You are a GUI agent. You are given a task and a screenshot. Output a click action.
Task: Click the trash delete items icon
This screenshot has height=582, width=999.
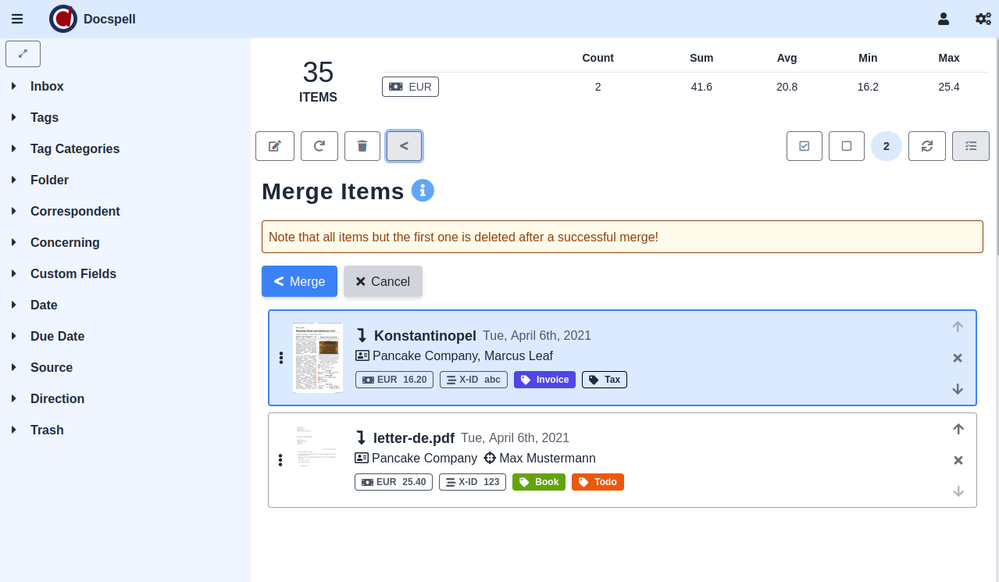(x=362, y=146)
